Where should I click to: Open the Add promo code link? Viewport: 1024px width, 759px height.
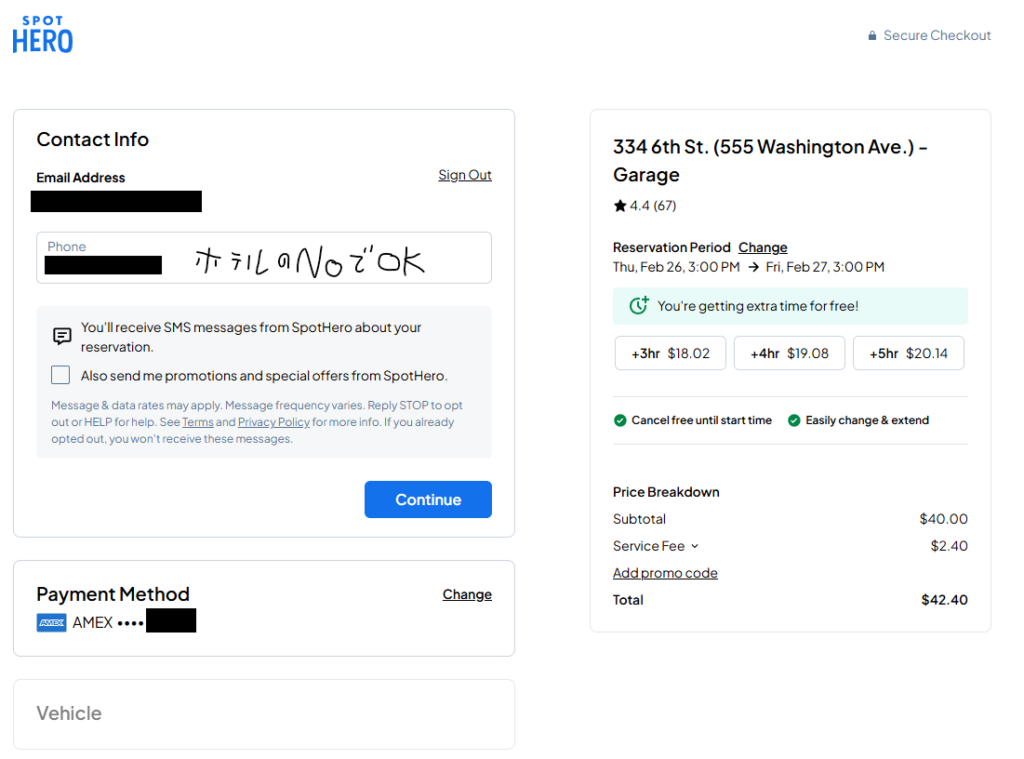point(665,573)
